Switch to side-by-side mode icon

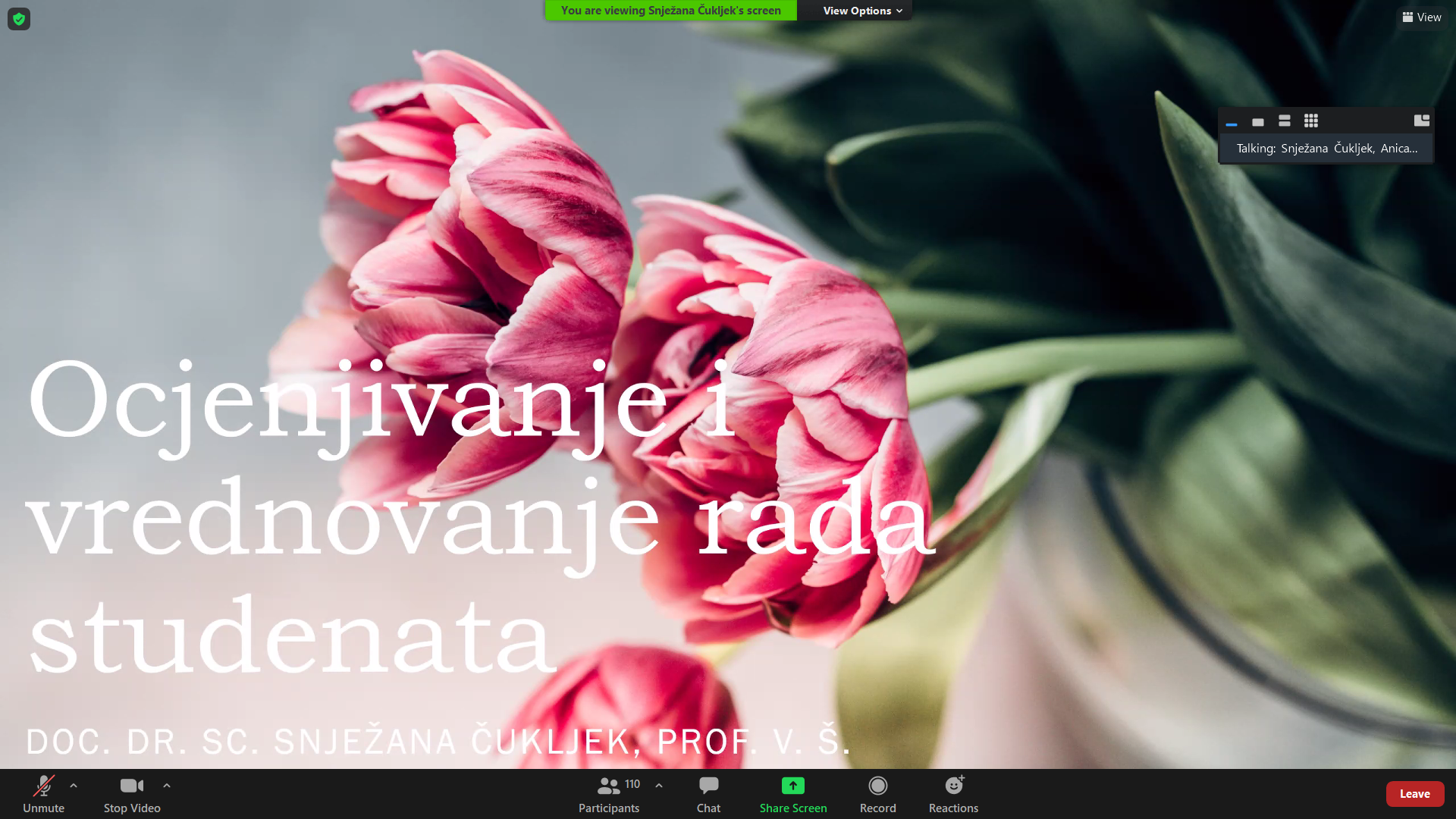point(1422,121)
